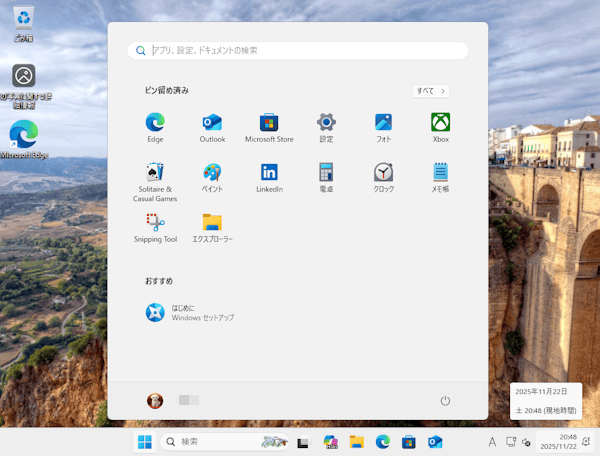Click the power button icon
This screenshot has width=600, height=456.
(445, 401)
